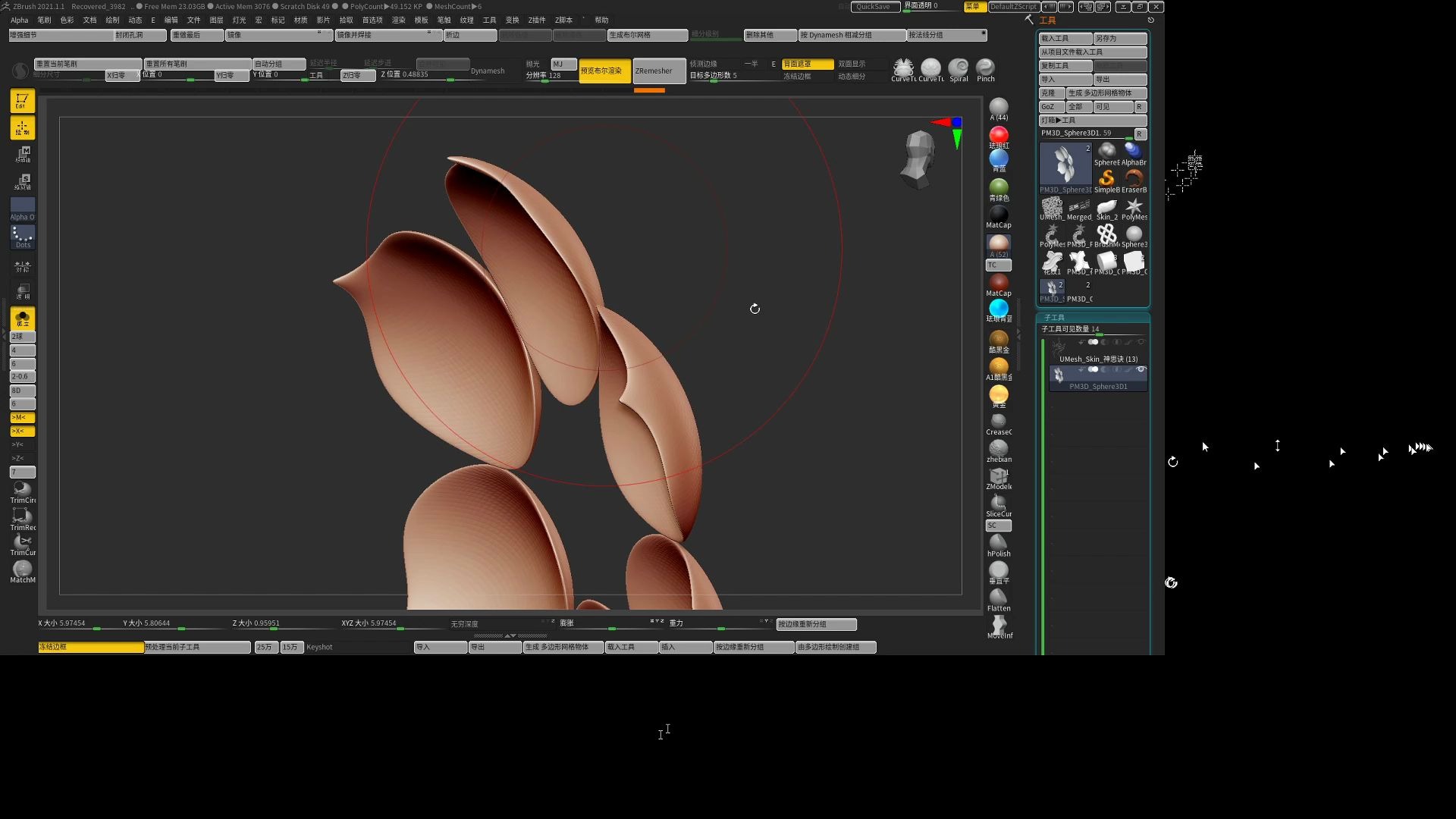Toggle 背面遮罩 backface mask button

click(808, 64)
